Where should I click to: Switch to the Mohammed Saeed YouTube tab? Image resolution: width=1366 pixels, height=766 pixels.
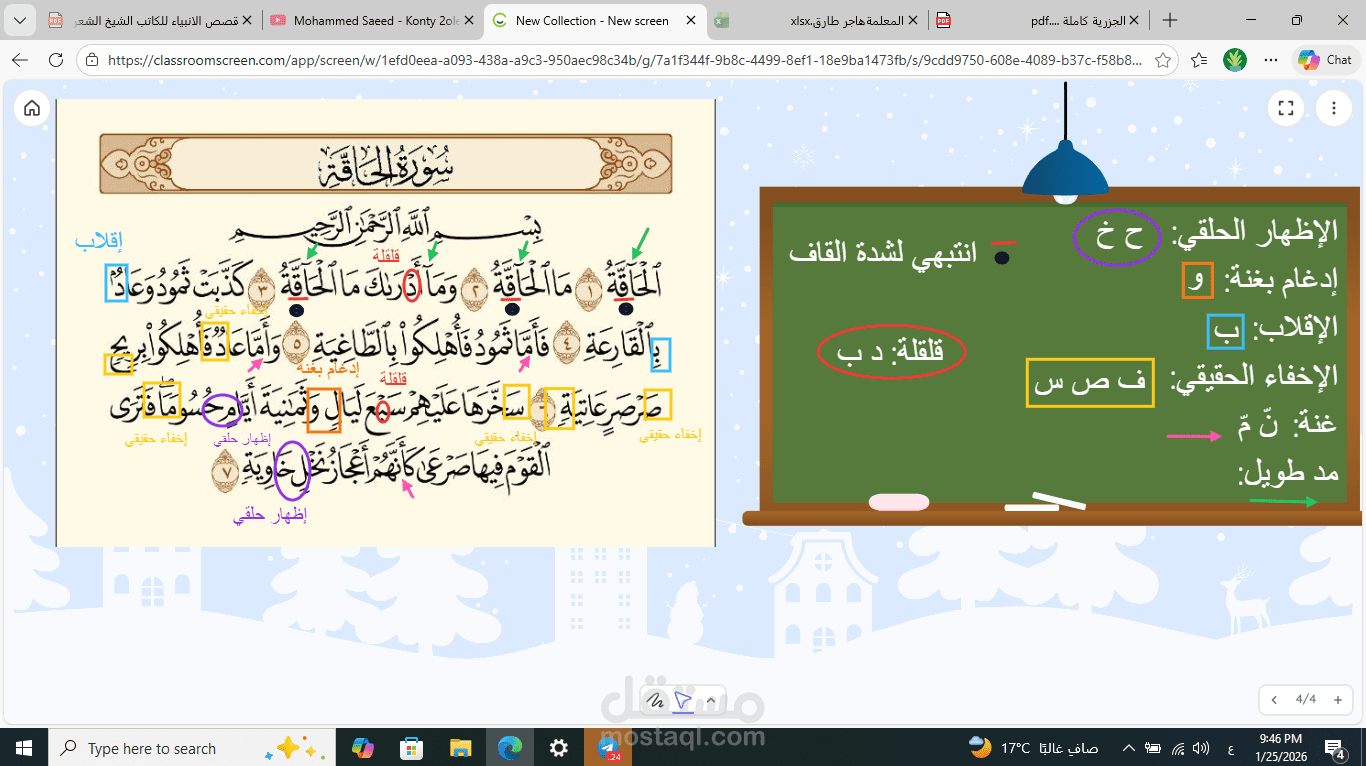(x=374, y=20)
